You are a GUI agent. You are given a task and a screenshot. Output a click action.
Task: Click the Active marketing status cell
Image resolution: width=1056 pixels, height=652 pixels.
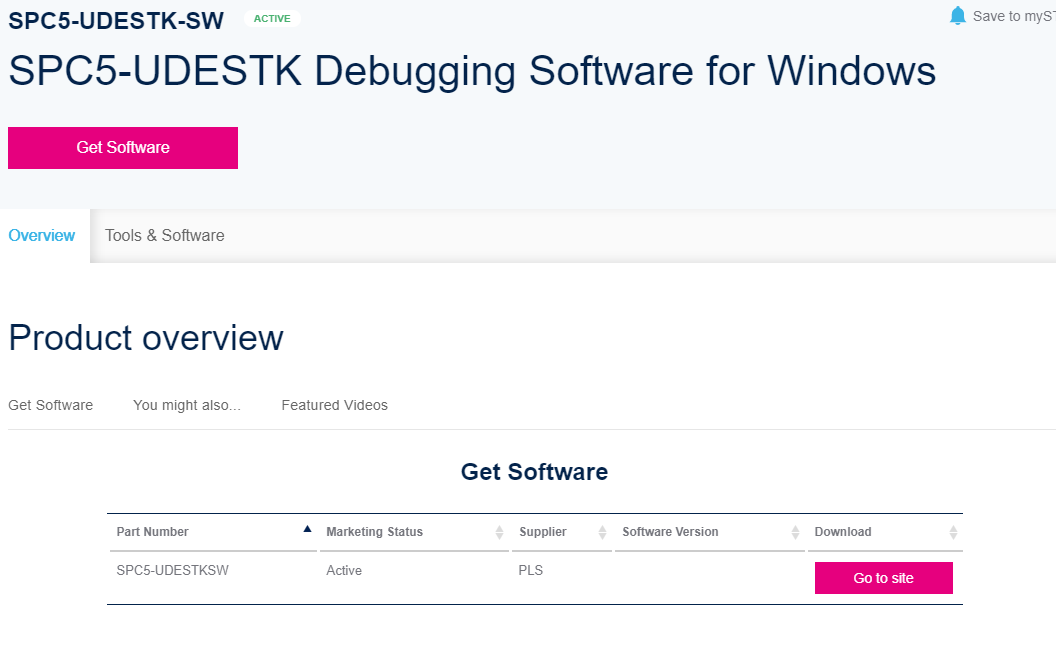pos(344,570)
